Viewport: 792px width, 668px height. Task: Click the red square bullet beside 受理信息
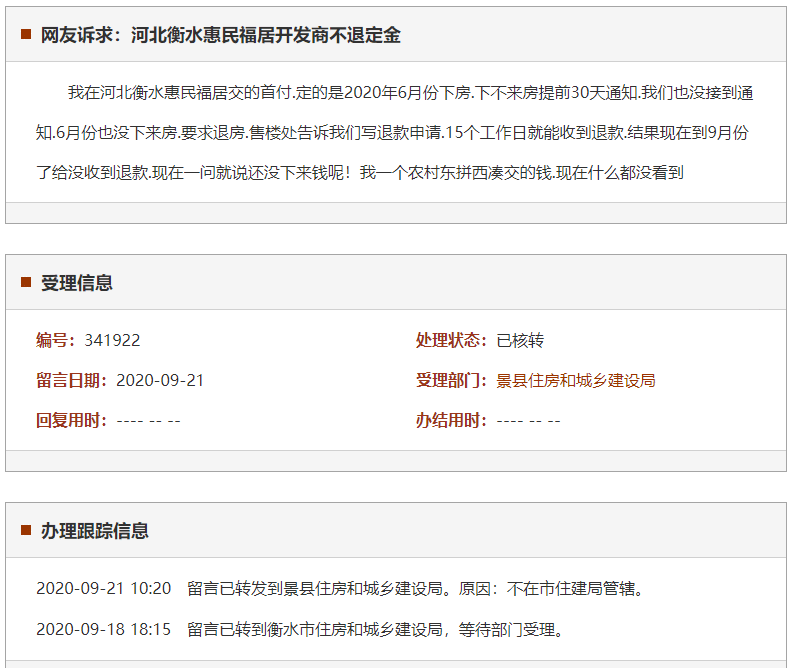point(26,283)
